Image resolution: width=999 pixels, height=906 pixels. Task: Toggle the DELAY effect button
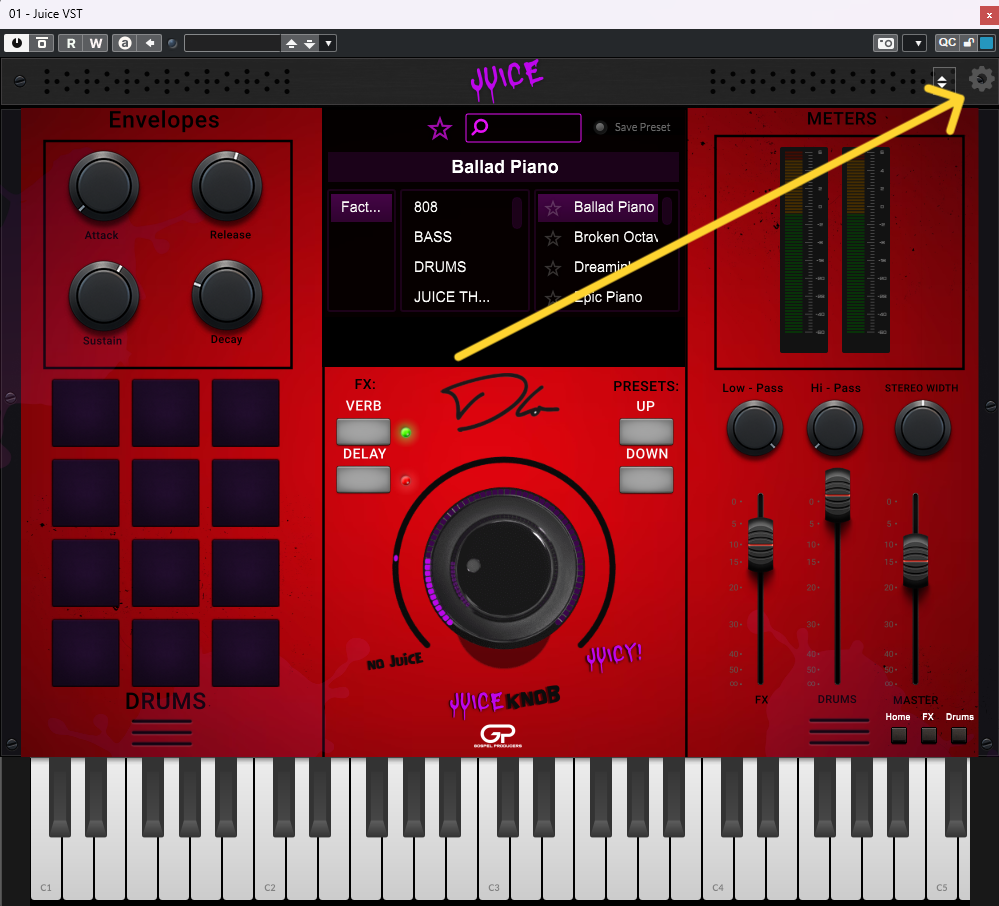click(363, 480)
